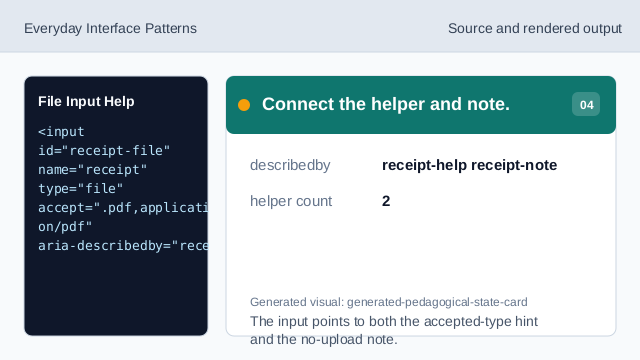
Task: Click the 'Source and rendered output' header text
Action: [535, 29]
